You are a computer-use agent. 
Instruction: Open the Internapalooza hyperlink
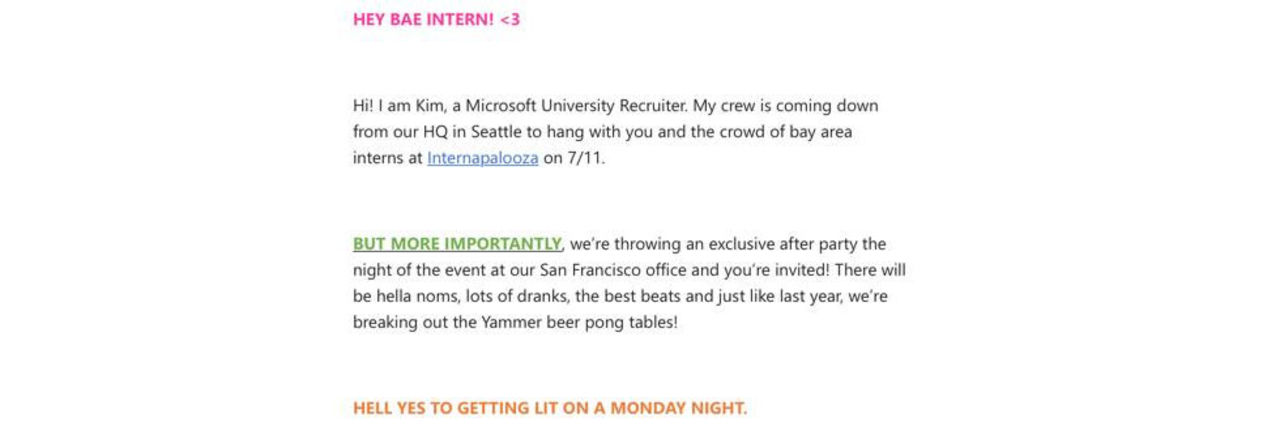[482, 158]
